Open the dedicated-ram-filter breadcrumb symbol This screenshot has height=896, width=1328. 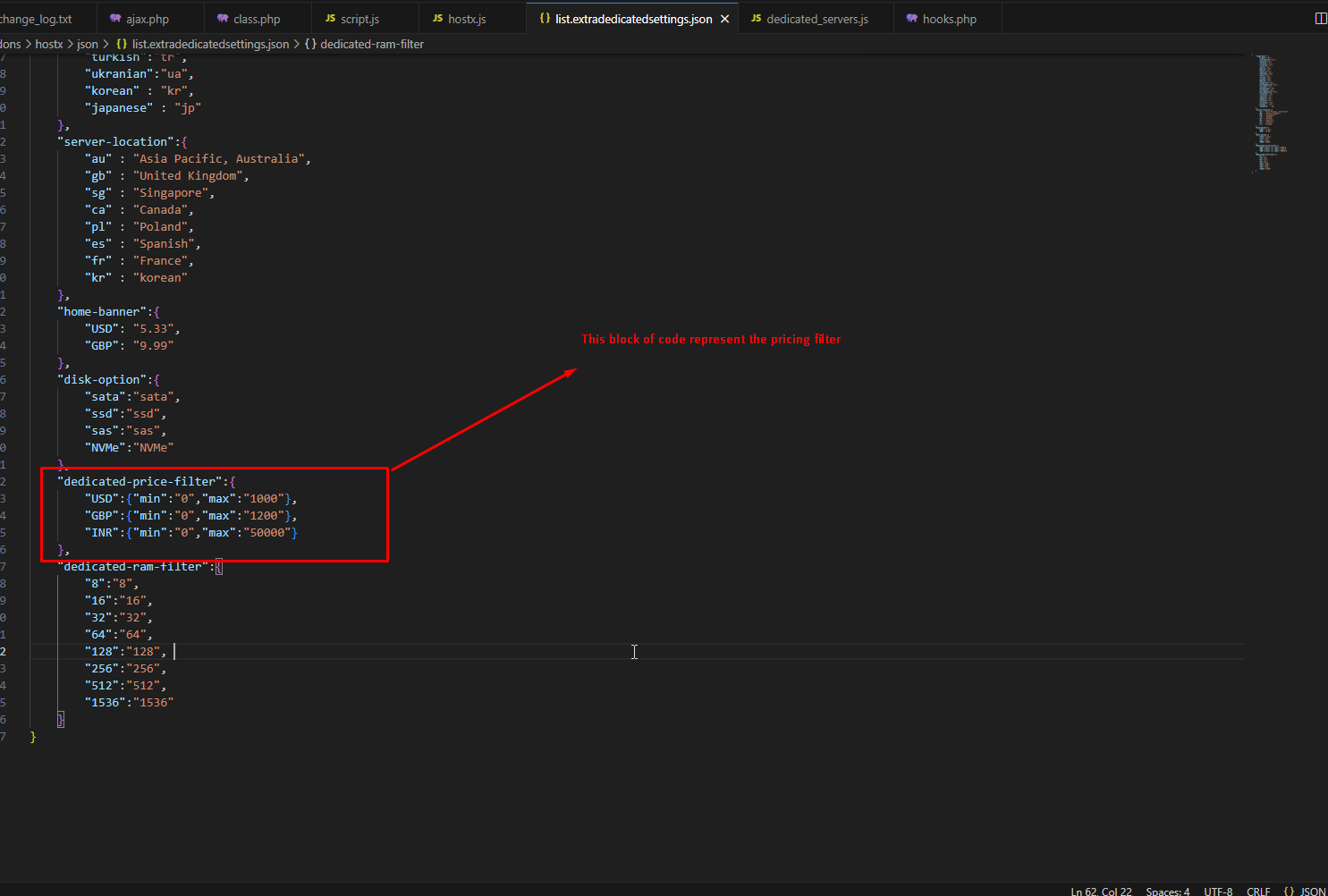click(x=371, y=44)
